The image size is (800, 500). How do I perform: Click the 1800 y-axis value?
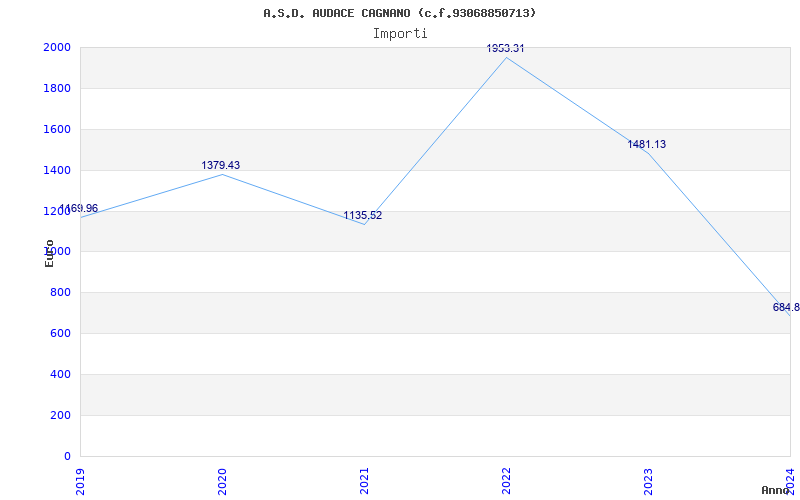tap(57, 88)
